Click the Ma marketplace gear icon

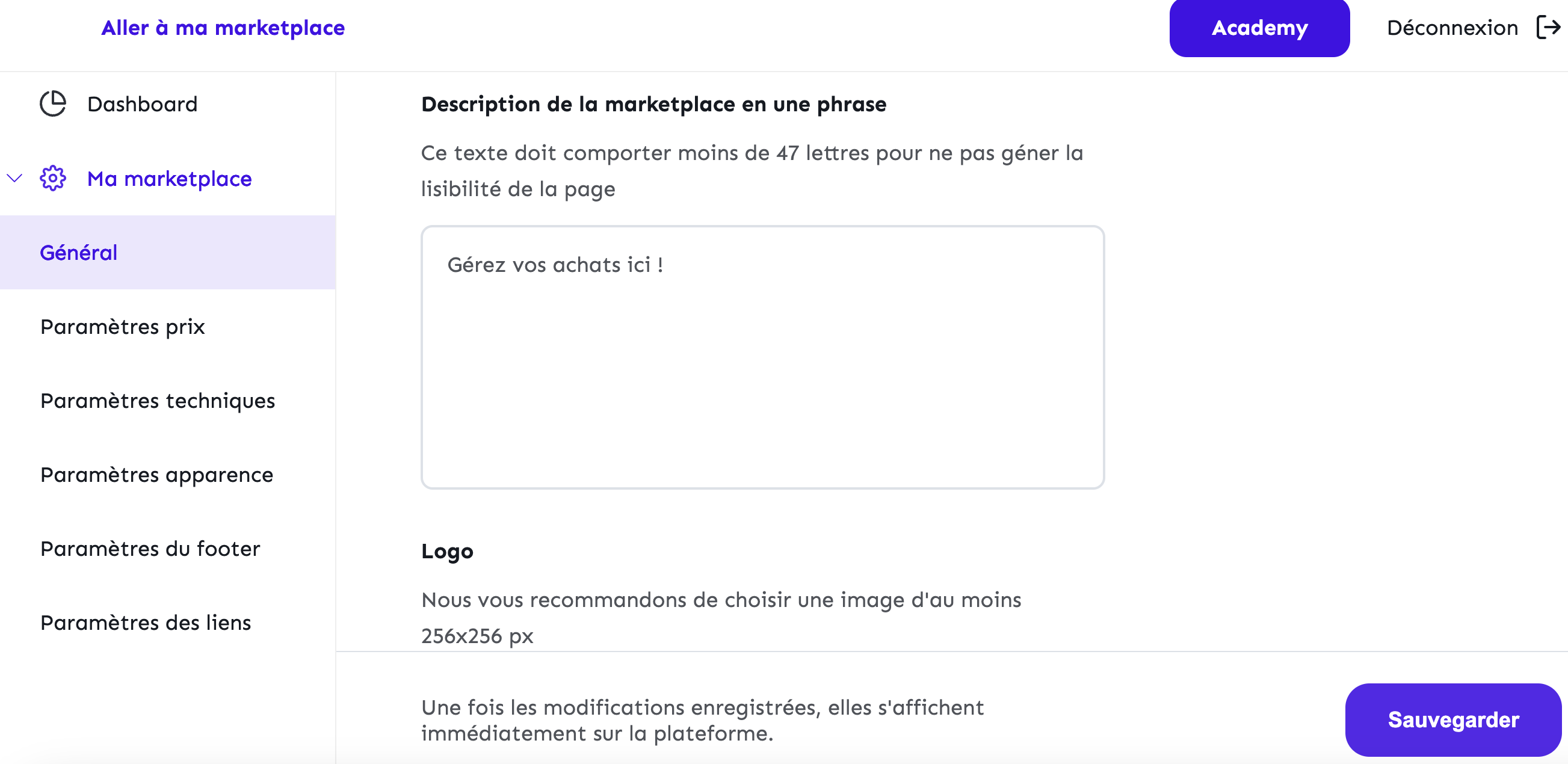[53, 179]
